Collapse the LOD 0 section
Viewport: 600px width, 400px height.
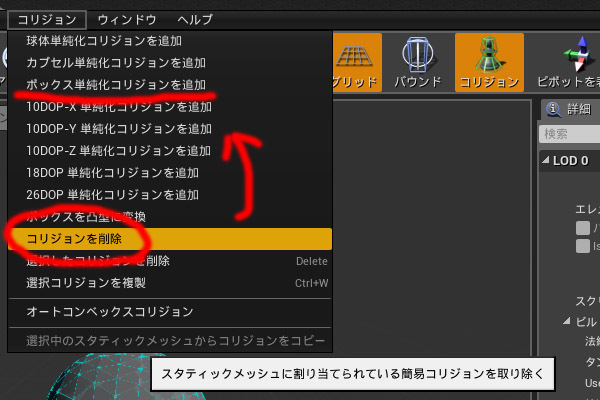(x=546, y=160)
